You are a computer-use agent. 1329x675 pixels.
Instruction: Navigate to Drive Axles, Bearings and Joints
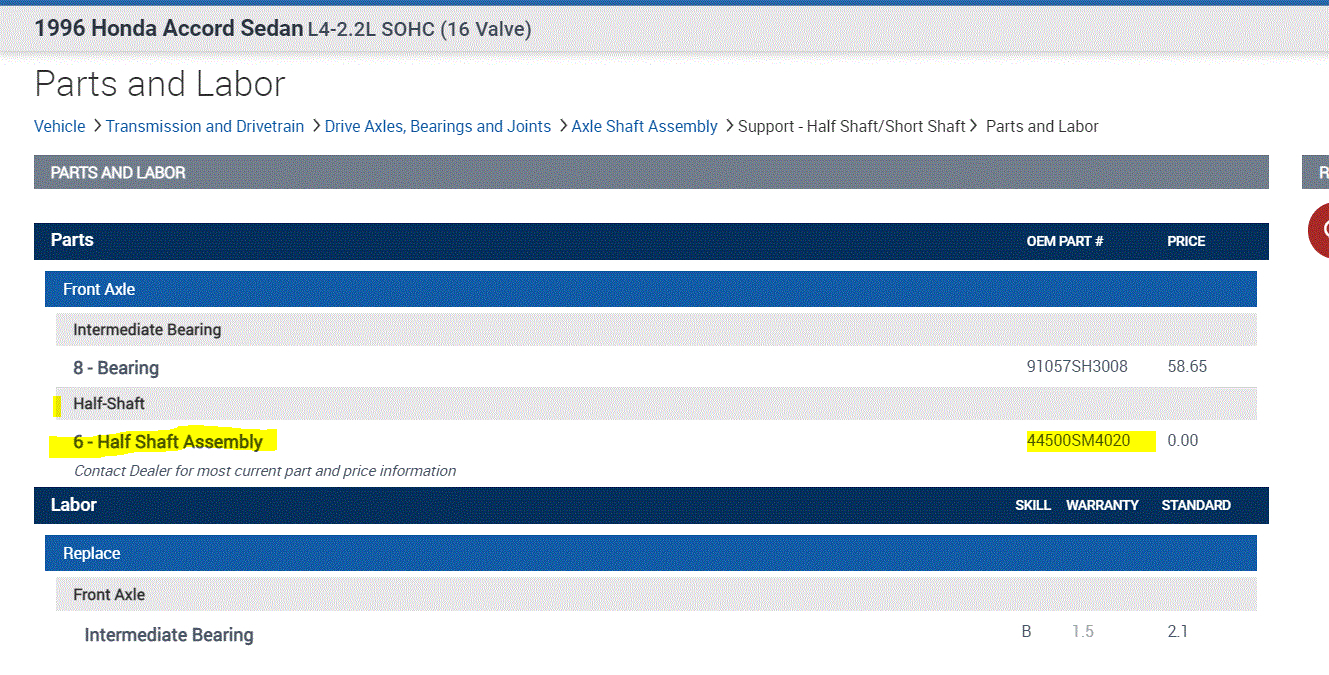438,126
